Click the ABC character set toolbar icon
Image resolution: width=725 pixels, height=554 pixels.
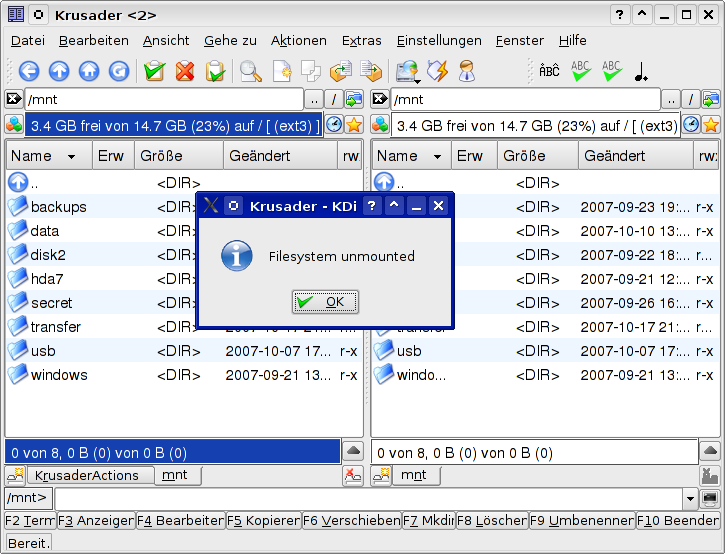coord(549,71)
